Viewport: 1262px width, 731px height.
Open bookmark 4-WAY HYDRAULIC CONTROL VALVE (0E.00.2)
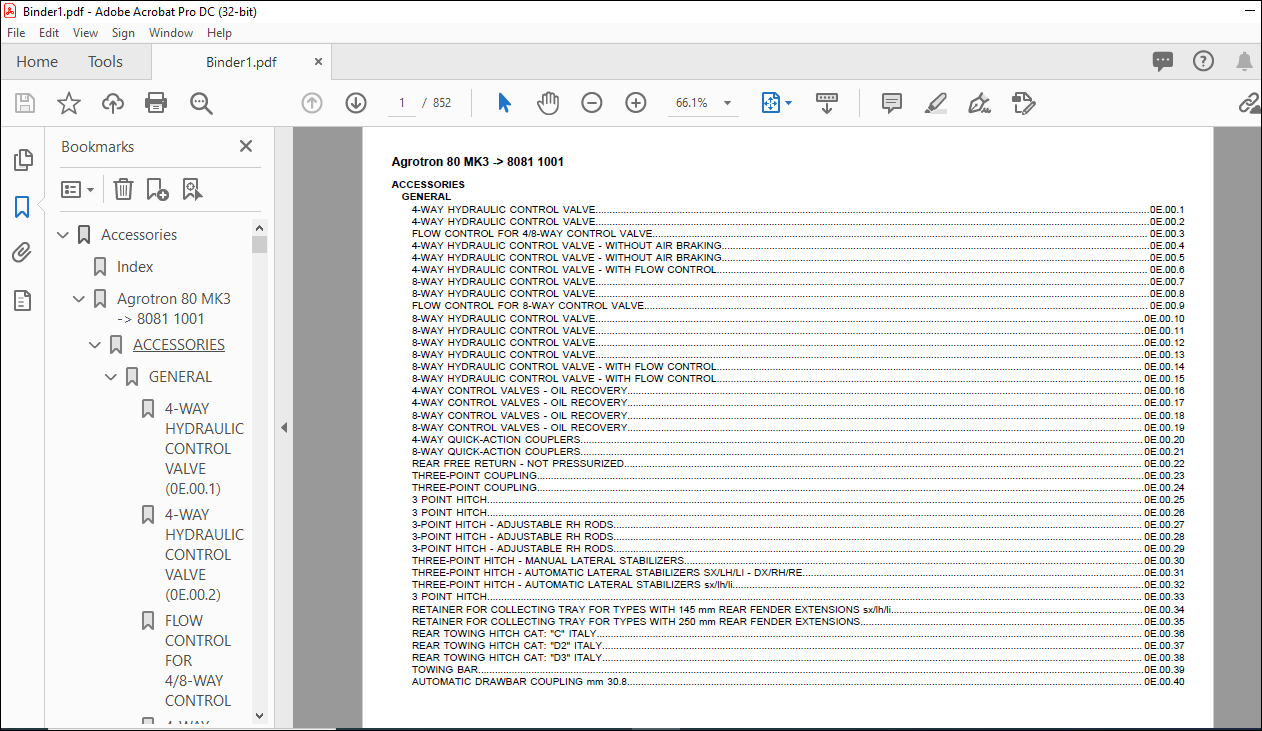(204, 555)
